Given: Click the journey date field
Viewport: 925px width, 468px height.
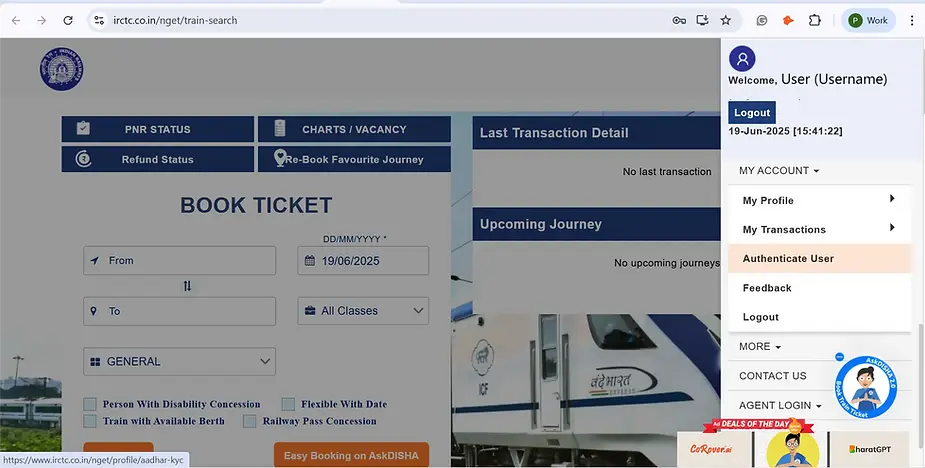Looking at the screenshot, I should point(363,260).
